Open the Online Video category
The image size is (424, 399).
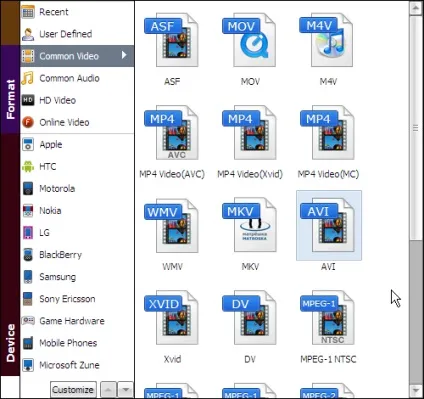(77, 122)
